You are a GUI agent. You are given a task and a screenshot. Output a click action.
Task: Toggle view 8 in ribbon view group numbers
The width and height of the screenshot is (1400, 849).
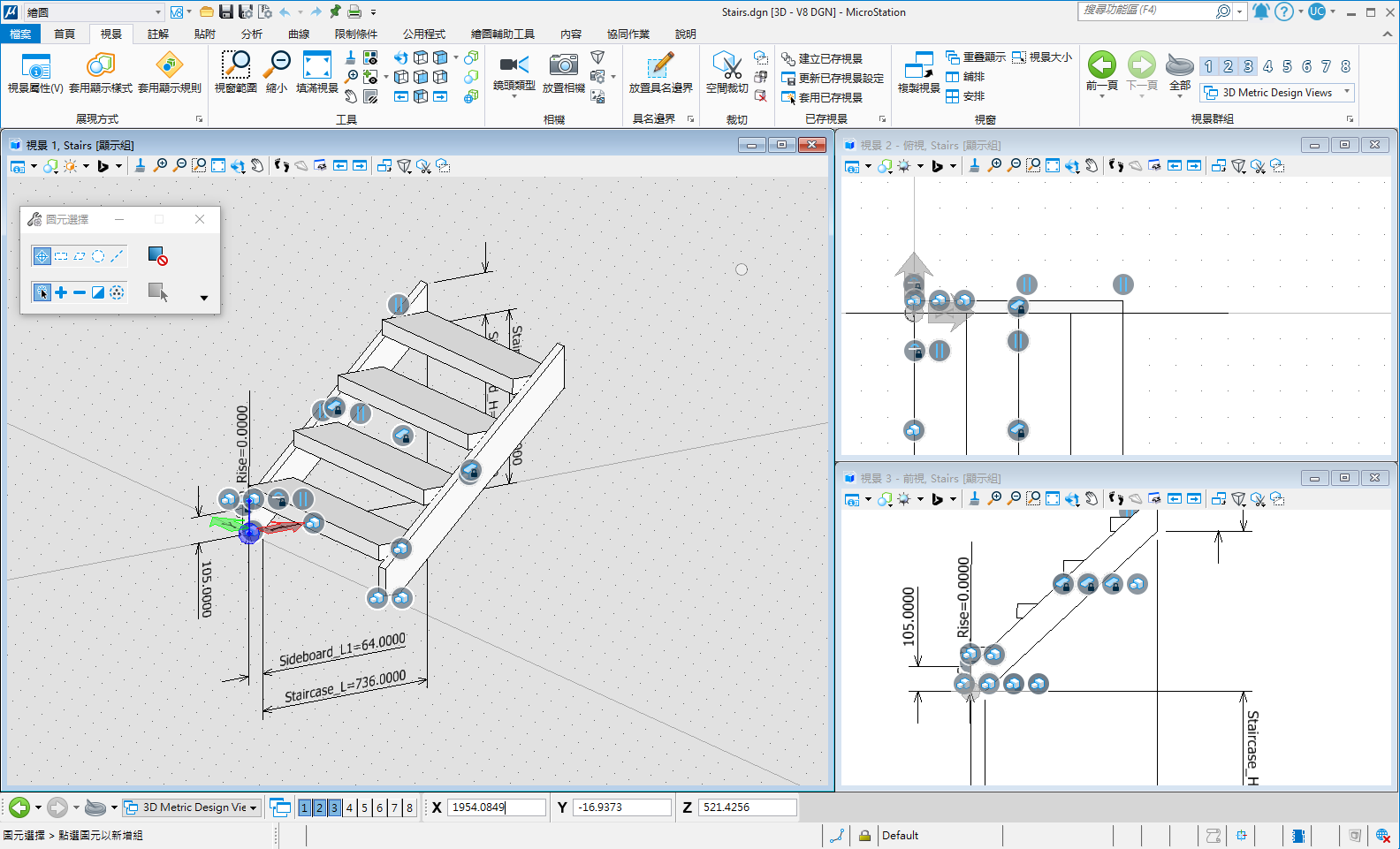pos(1345,66)
